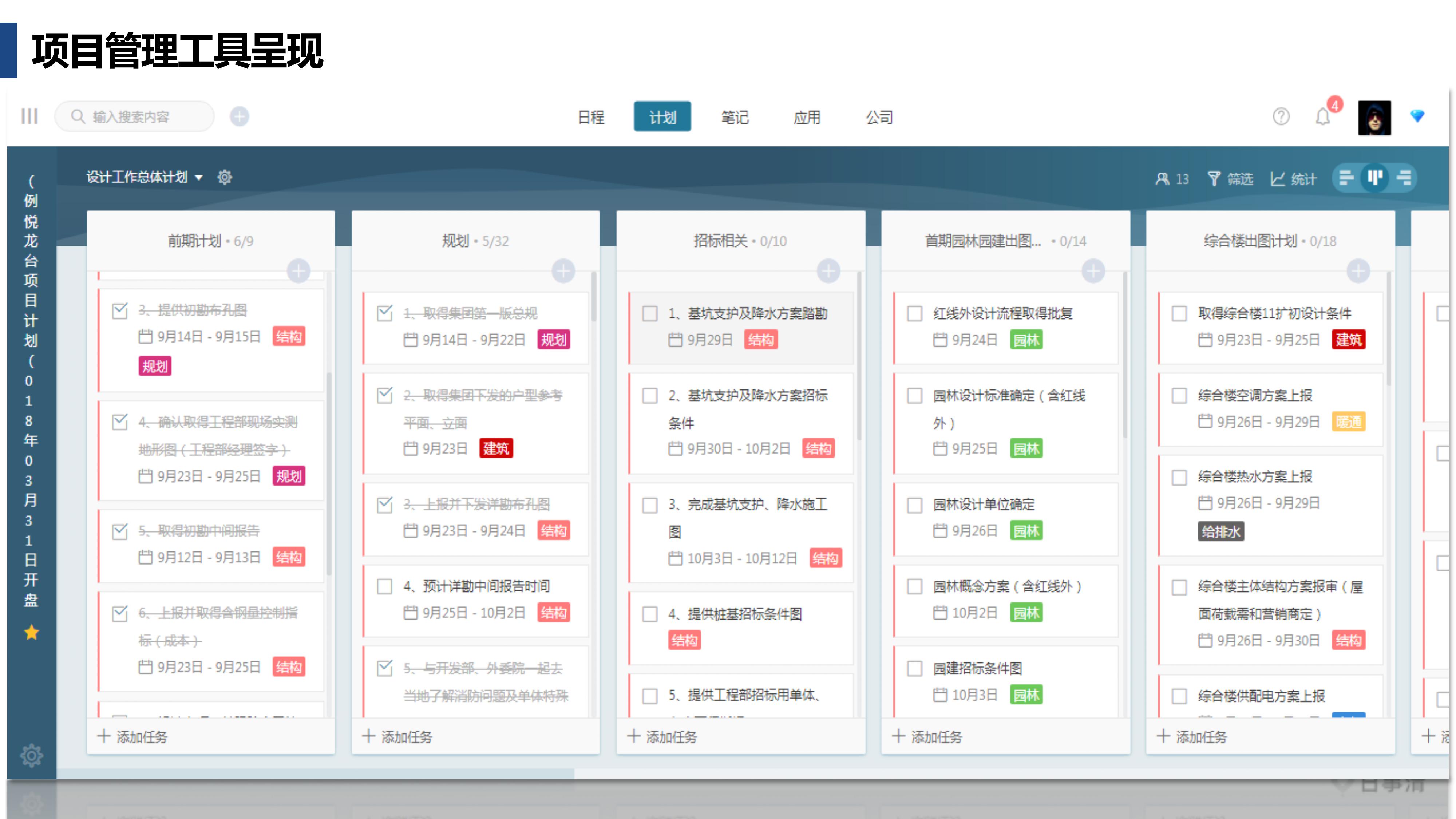The image size is (1456, 819).
Task: Click calendar icon of 10月3日 - 10月12日
Action: click(676, 558)
